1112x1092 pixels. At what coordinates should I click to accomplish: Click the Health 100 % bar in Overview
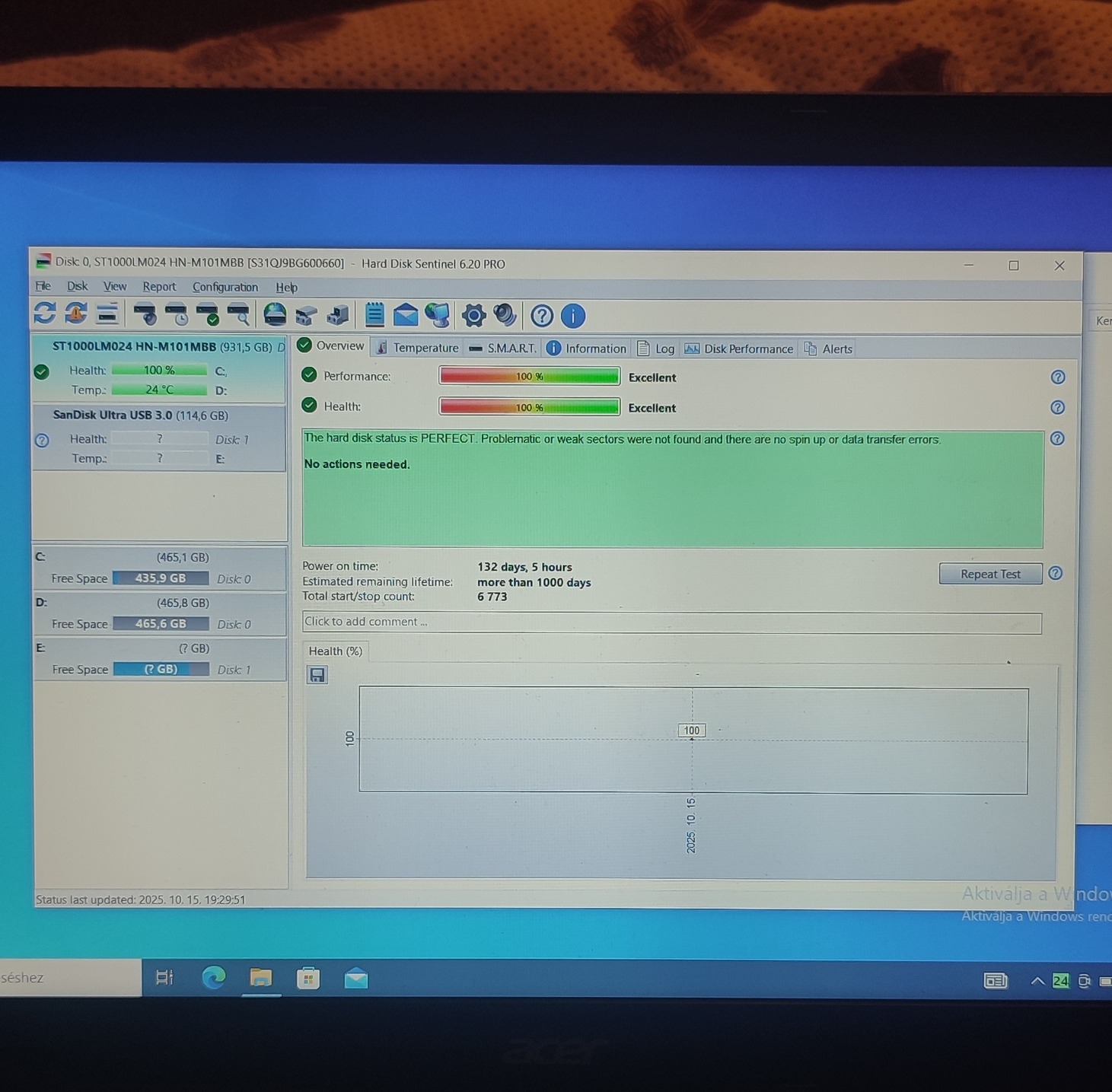(530, 407)
